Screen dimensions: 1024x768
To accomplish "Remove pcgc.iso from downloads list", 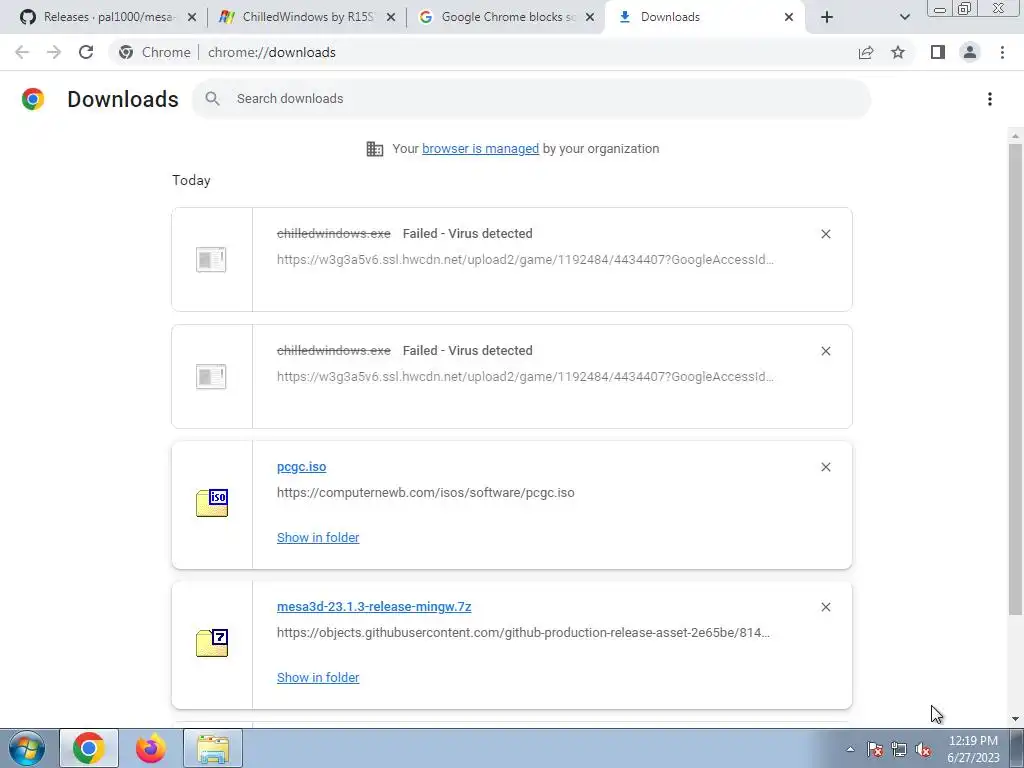I will click(825, 467).
